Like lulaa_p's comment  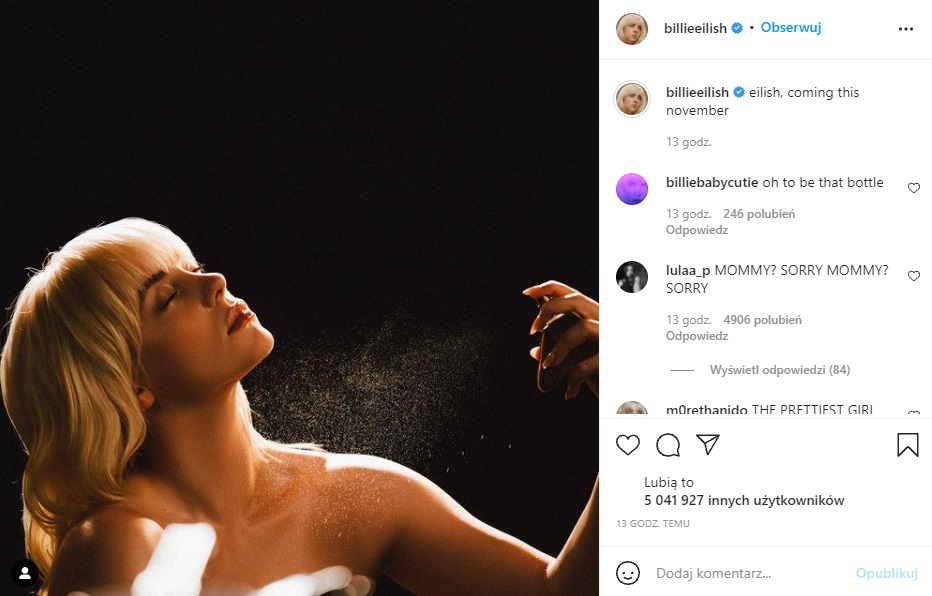tap(913, 276)
